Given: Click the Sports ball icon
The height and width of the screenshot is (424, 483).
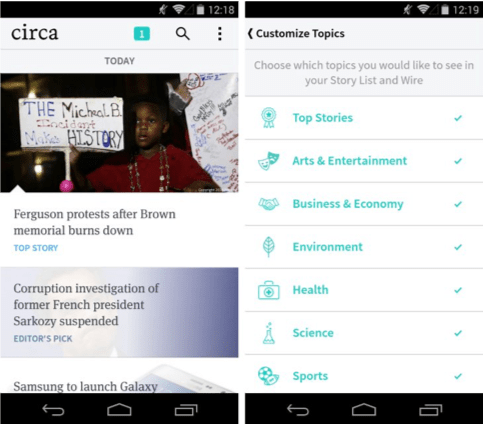Looking at the screenshot, I should tap(268, 376).
